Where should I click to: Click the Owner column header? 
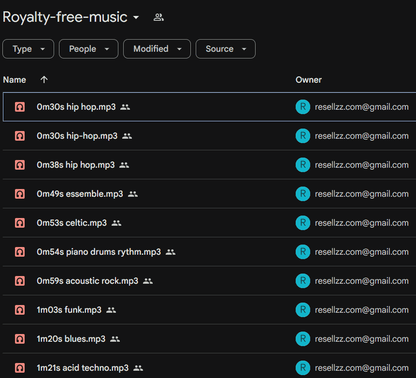(x=309, y=80)
